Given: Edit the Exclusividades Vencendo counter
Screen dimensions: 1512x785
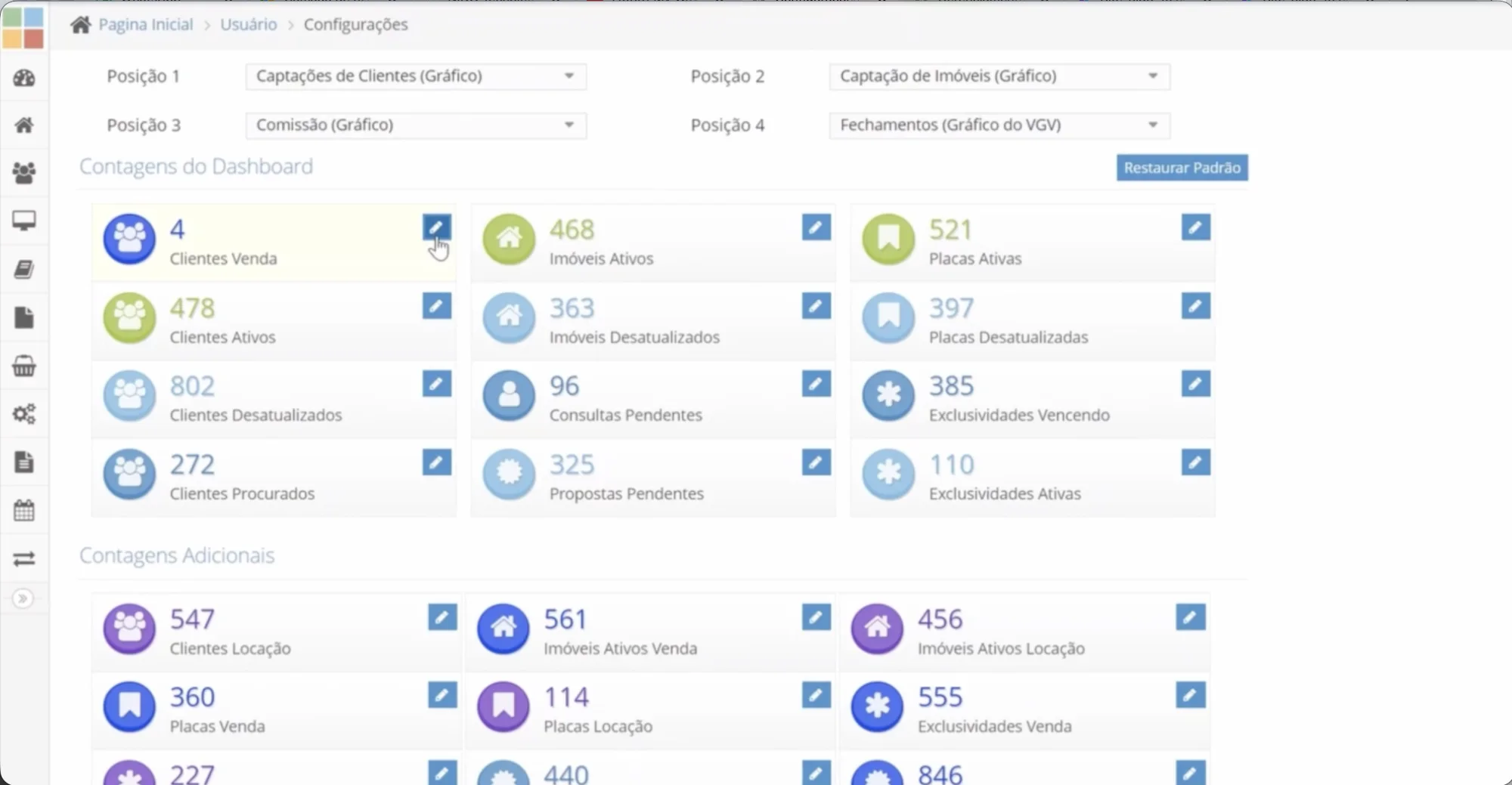Looking at the screenshot, I should click(x=1196, y=384).
